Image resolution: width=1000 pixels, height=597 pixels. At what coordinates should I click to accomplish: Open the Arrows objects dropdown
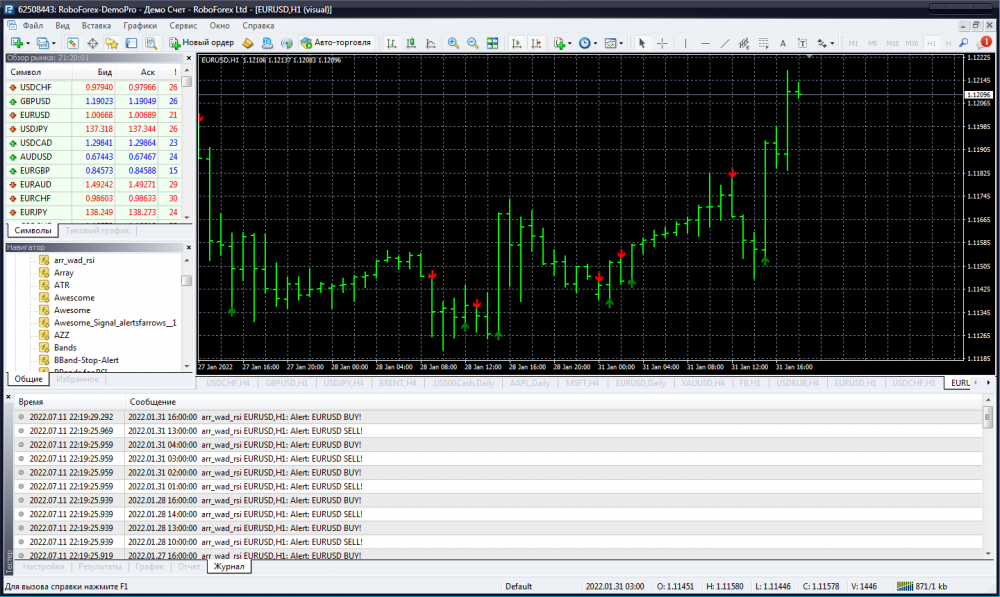point(825,43)
